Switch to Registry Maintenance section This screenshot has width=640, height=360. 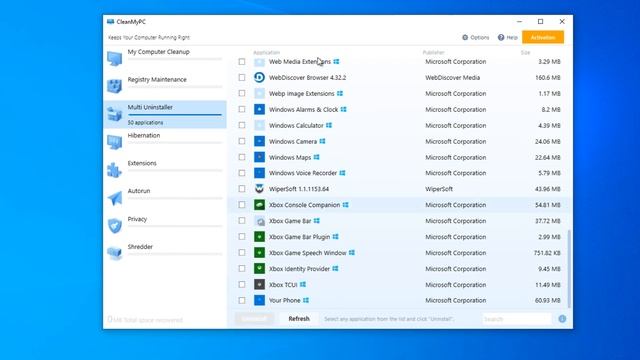[x=165, y=86]
